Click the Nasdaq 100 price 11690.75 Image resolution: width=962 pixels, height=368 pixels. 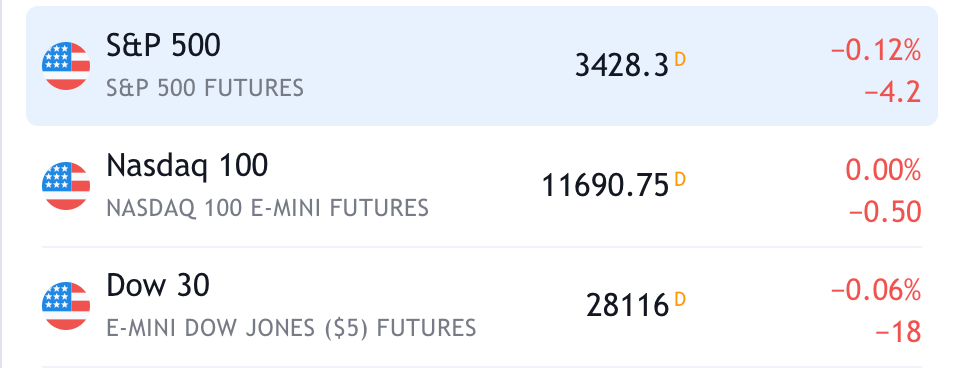click(x=605, y=185)
